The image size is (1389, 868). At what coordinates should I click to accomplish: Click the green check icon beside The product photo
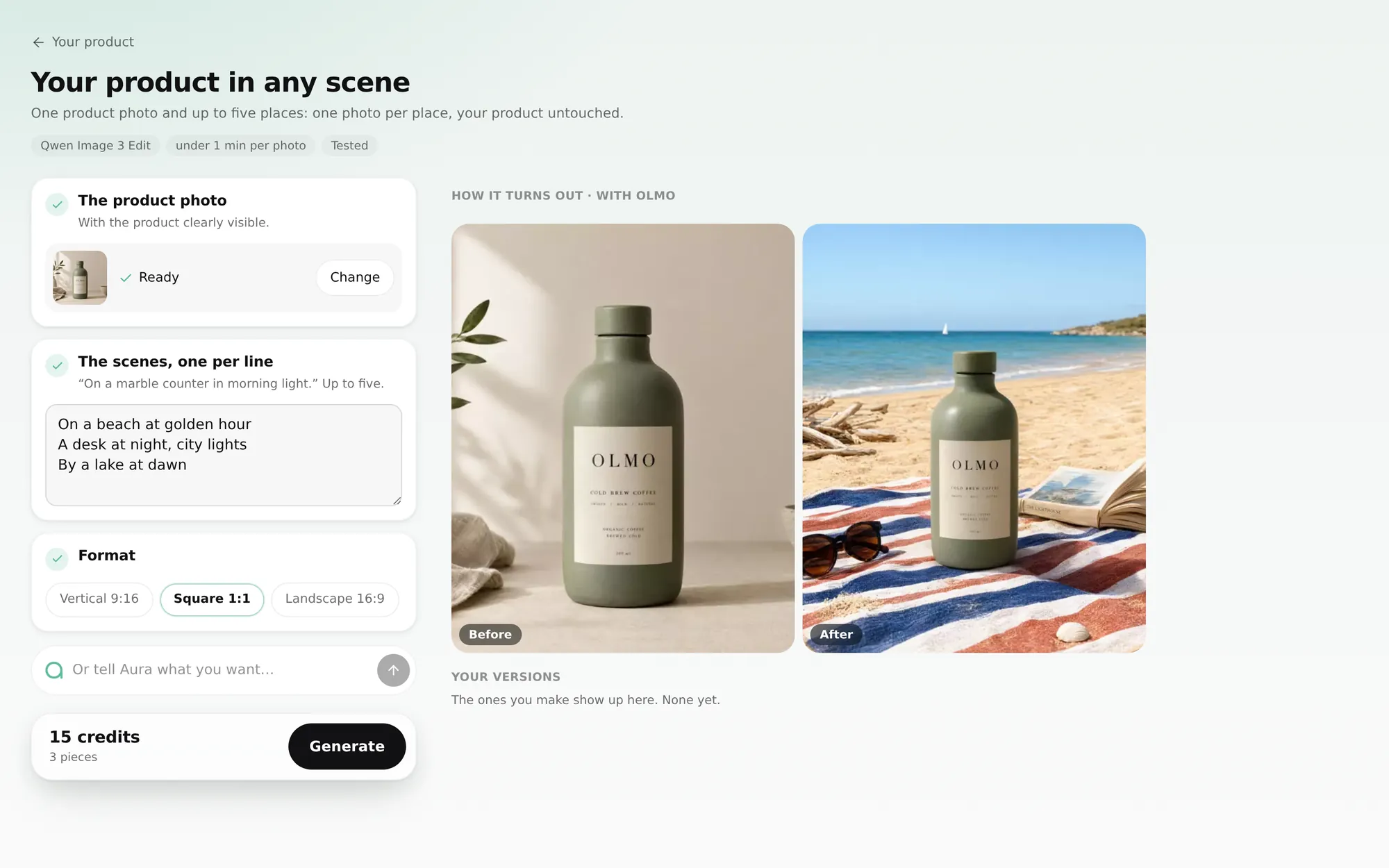(57, 204)
